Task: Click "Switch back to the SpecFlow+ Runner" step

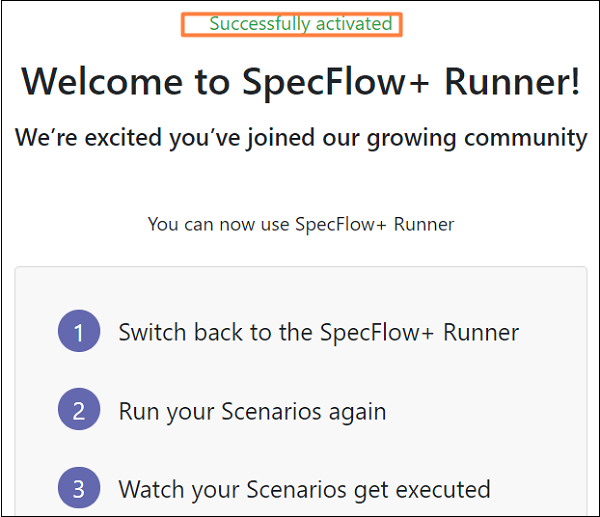Action: click(x=318, y=332)
